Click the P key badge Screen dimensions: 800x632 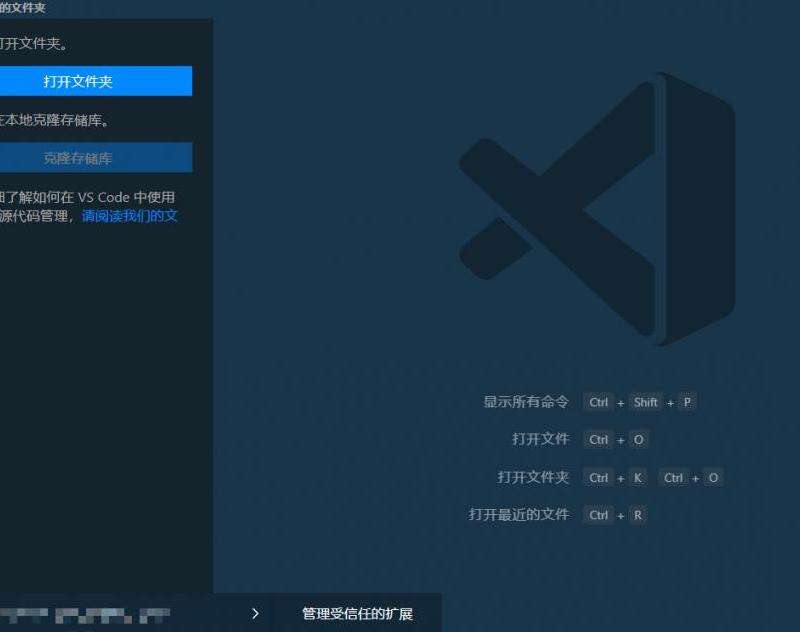[x=687, y=402]
